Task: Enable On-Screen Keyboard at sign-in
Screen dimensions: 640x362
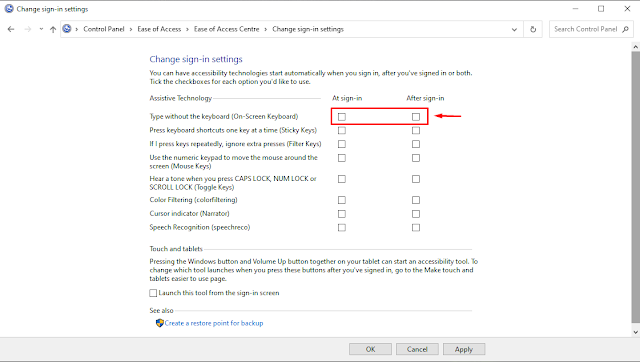Action: coord(342,117)
